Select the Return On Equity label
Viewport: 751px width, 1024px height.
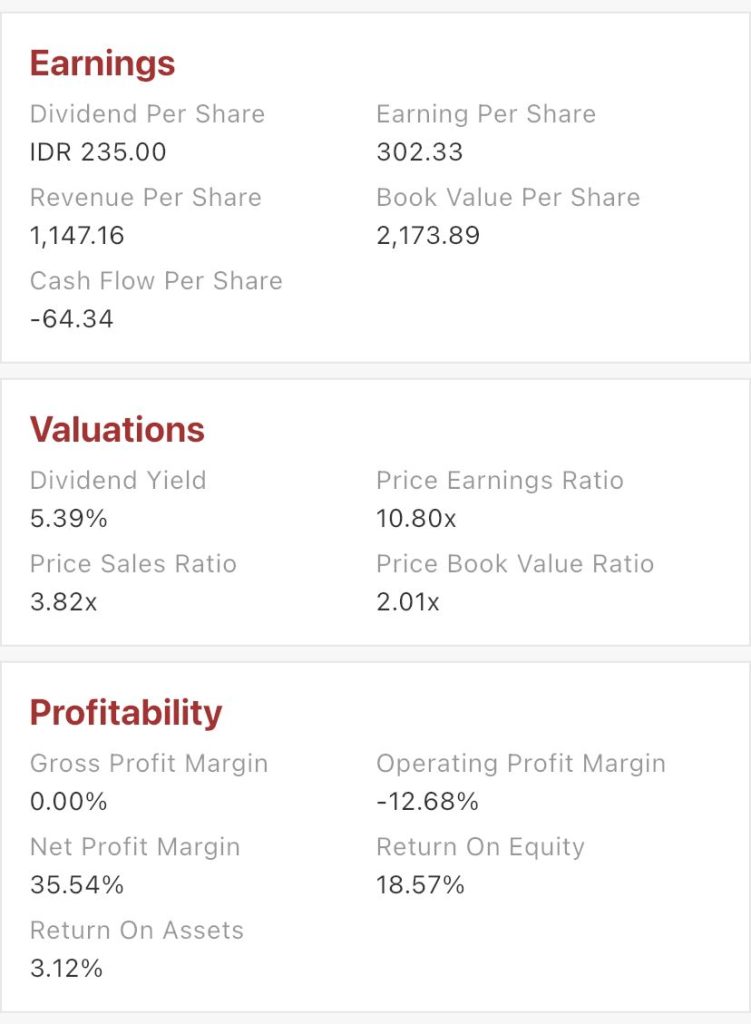(x=480, y=847)
